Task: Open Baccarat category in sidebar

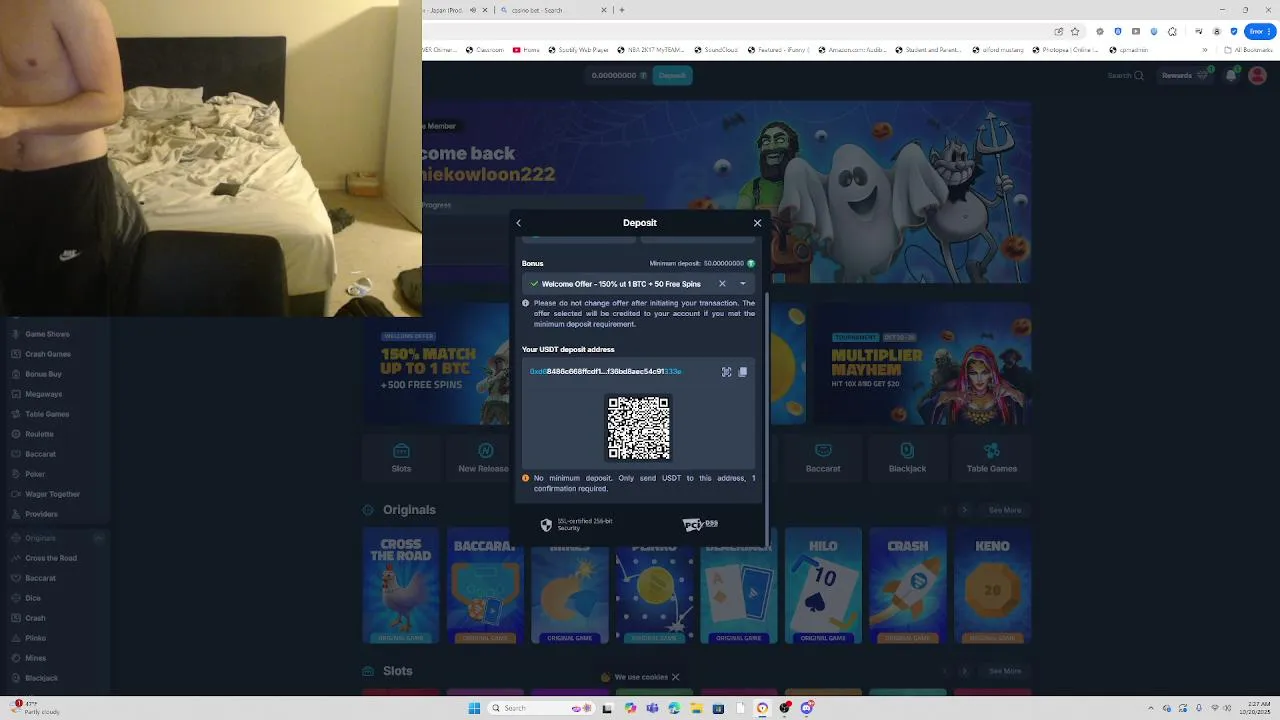Action: pos(40,454)
